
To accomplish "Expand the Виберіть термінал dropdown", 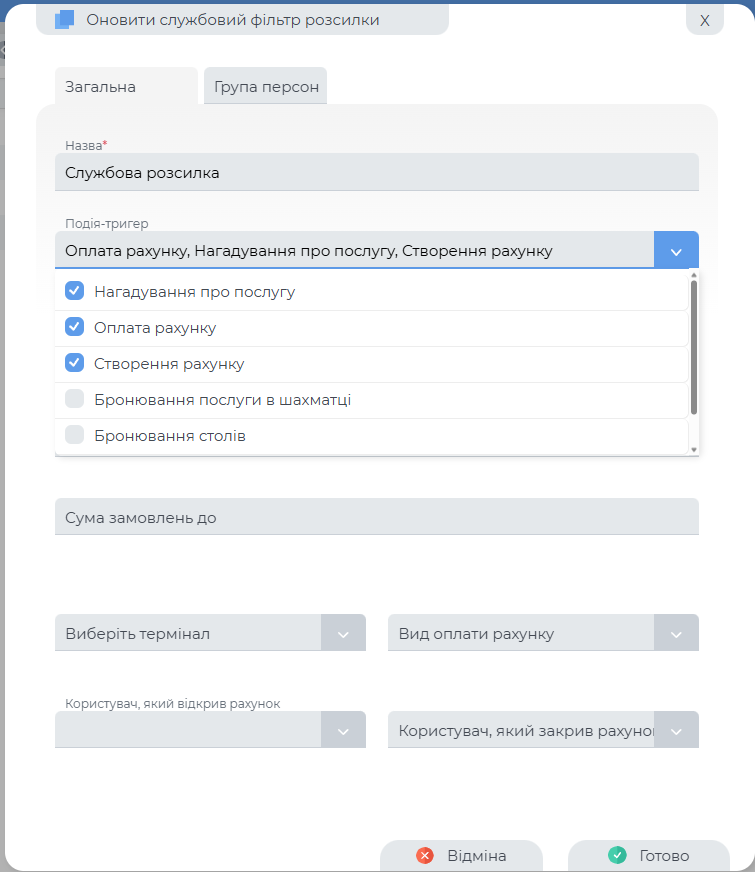I will (x=343, y=634).
